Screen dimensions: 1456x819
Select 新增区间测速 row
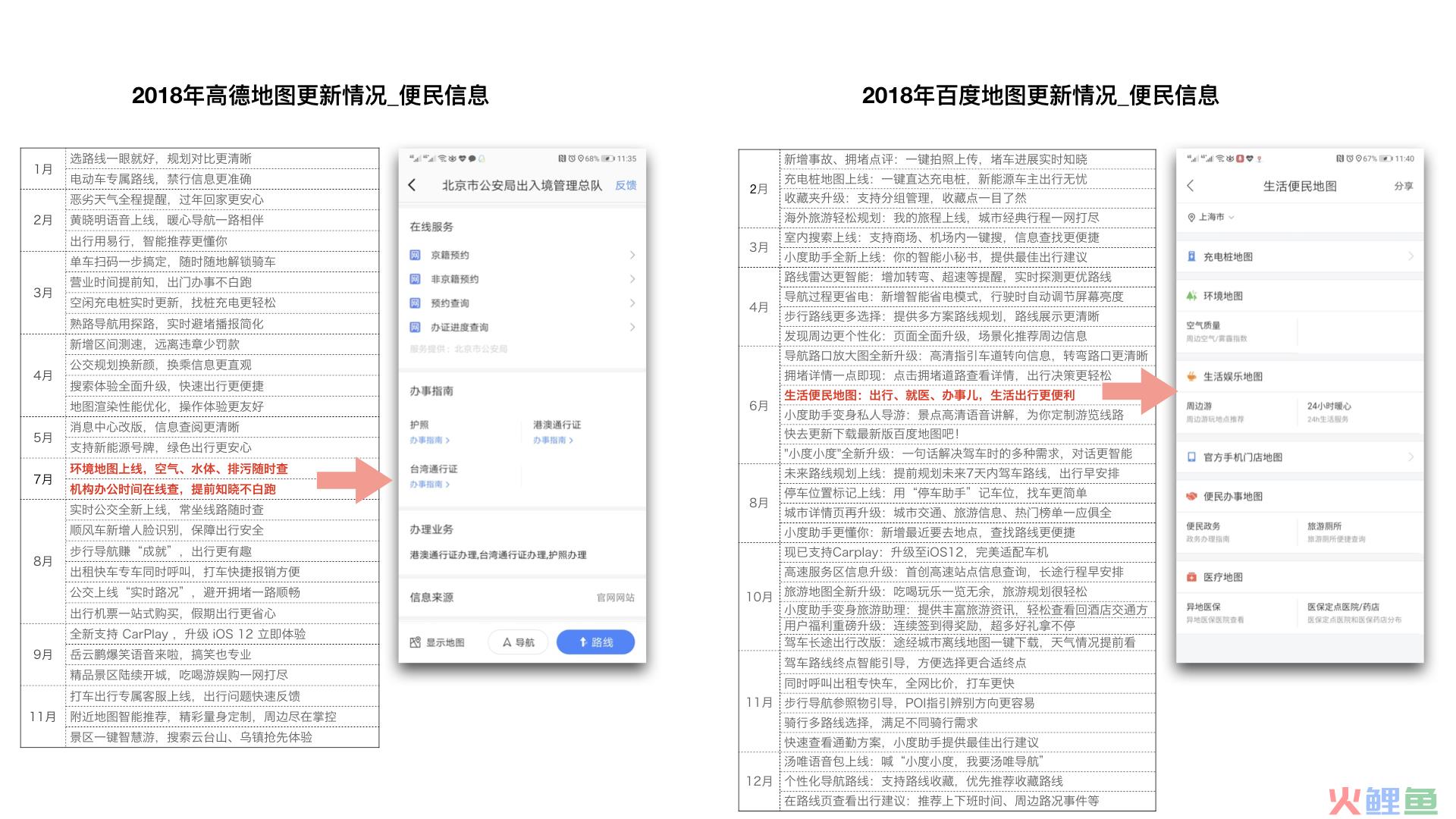(x=222, y=344)
